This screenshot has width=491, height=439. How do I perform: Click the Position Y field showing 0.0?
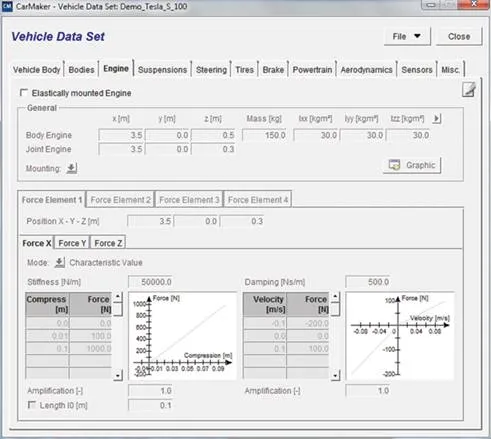pos(196,221)
